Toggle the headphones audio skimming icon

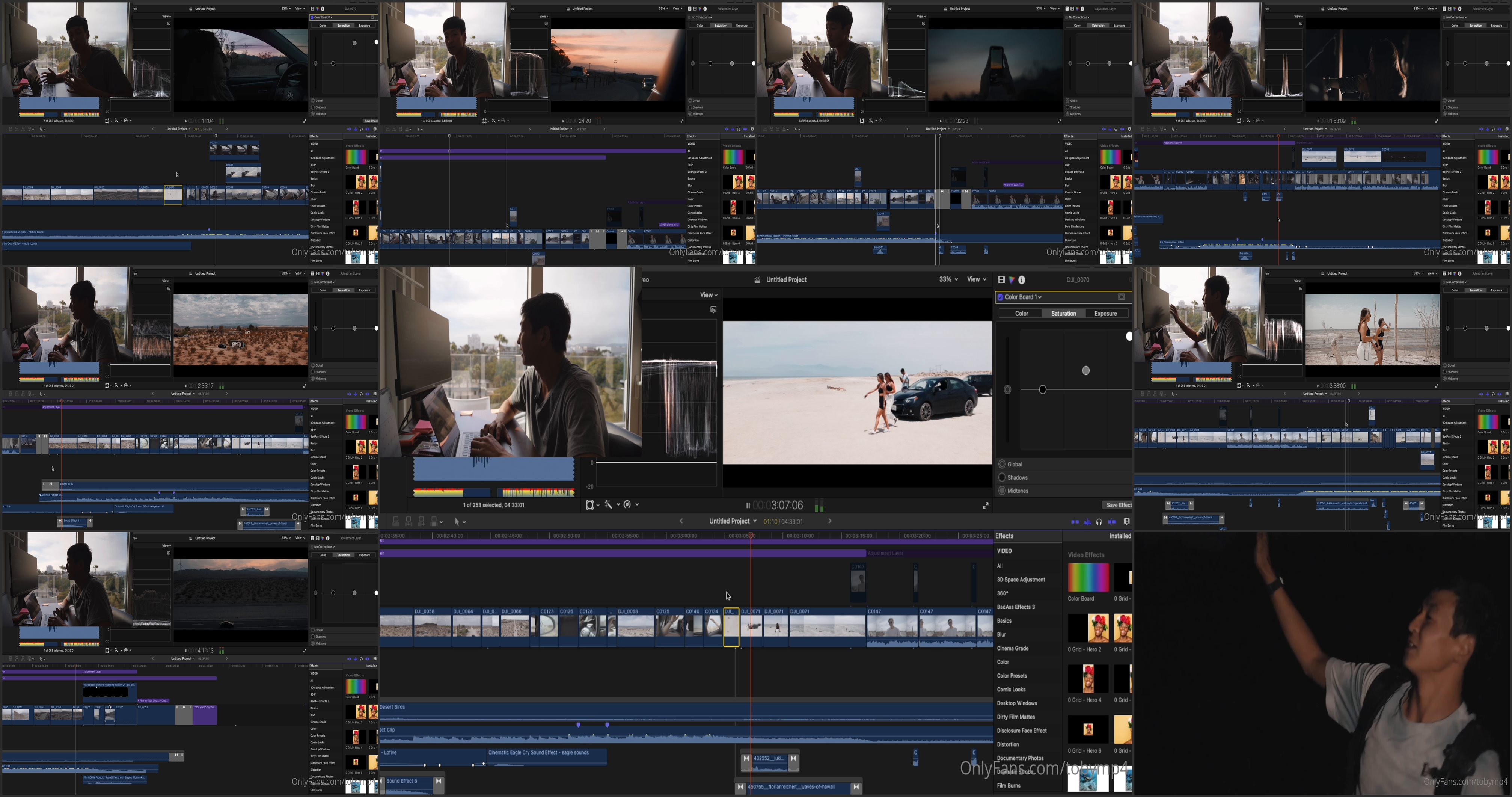coord(1099,522)
